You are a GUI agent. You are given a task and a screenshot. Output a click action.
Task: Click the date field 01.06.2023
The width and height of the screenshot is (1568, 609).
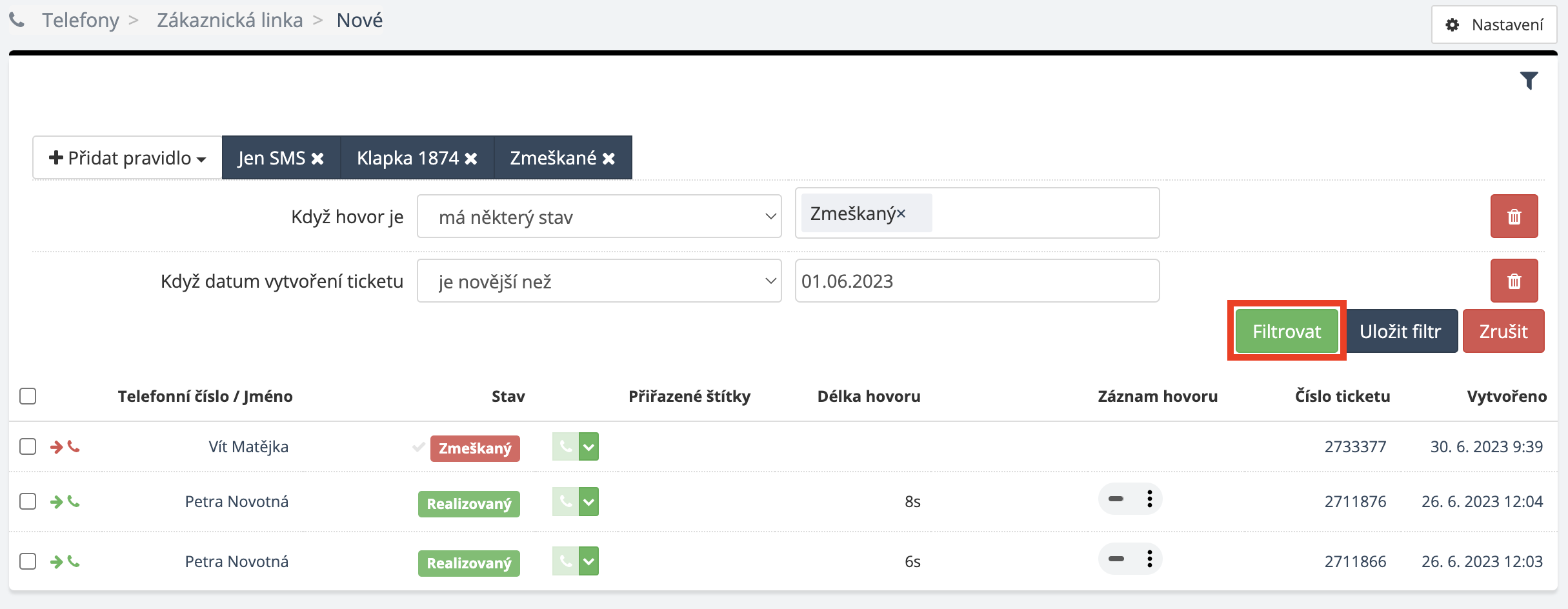976,281
